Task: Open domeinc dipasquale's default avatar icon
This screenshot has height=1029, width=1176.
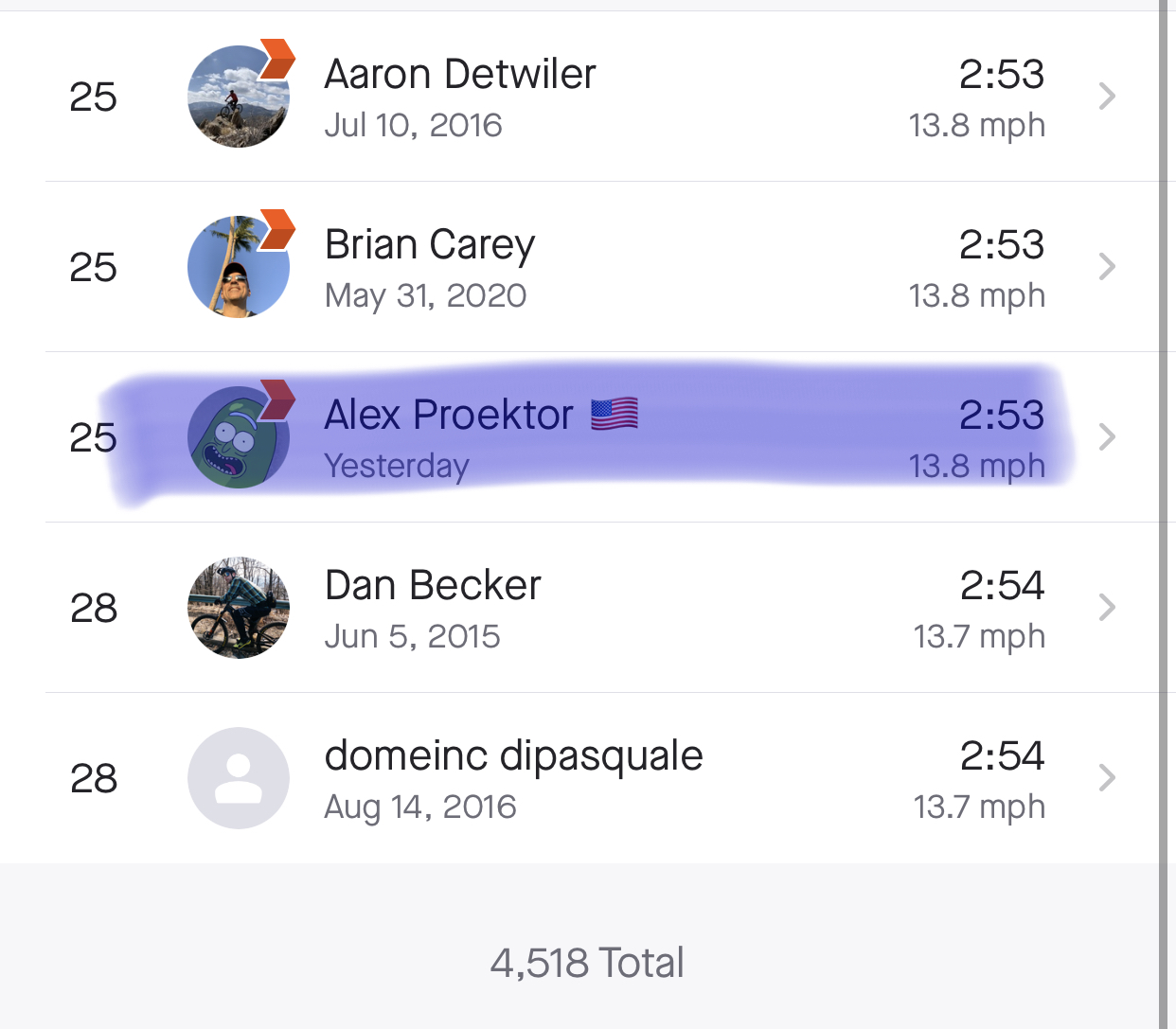Action: [239, 778]
